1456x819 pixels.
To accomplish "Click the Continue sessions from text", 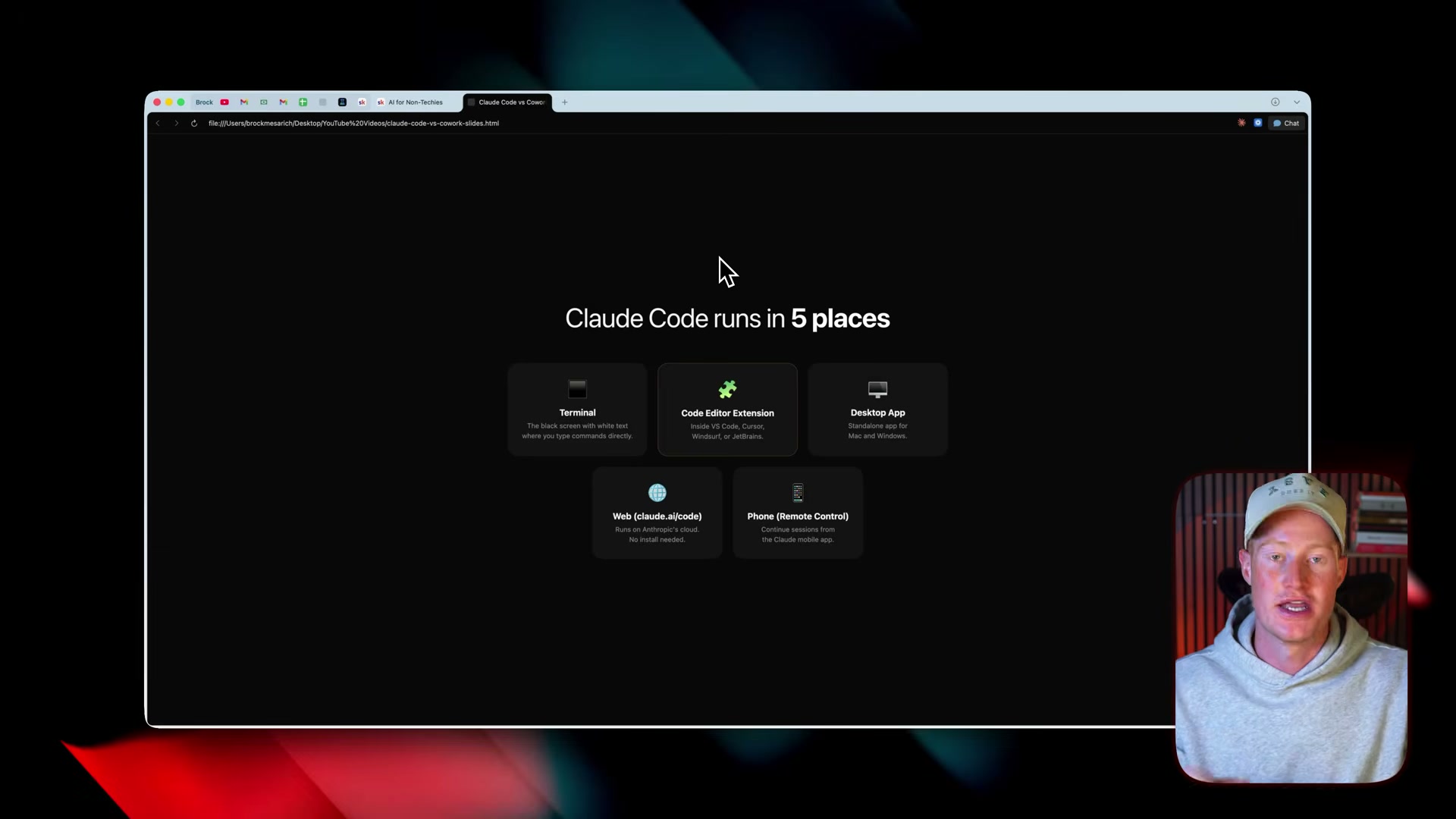I will [798, 535].
